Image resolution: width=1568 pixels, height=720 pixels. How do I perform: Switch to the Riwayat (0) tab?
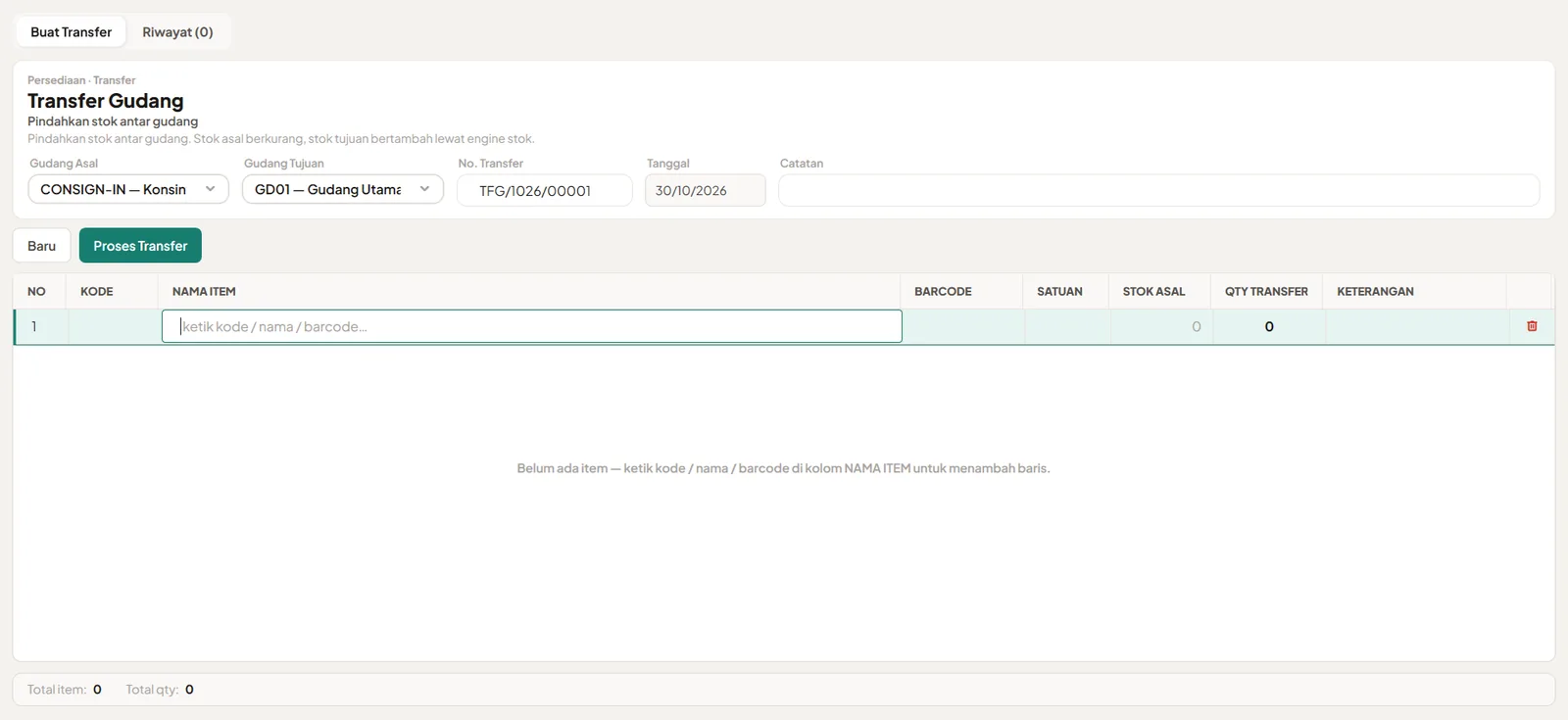coord(177,31)
